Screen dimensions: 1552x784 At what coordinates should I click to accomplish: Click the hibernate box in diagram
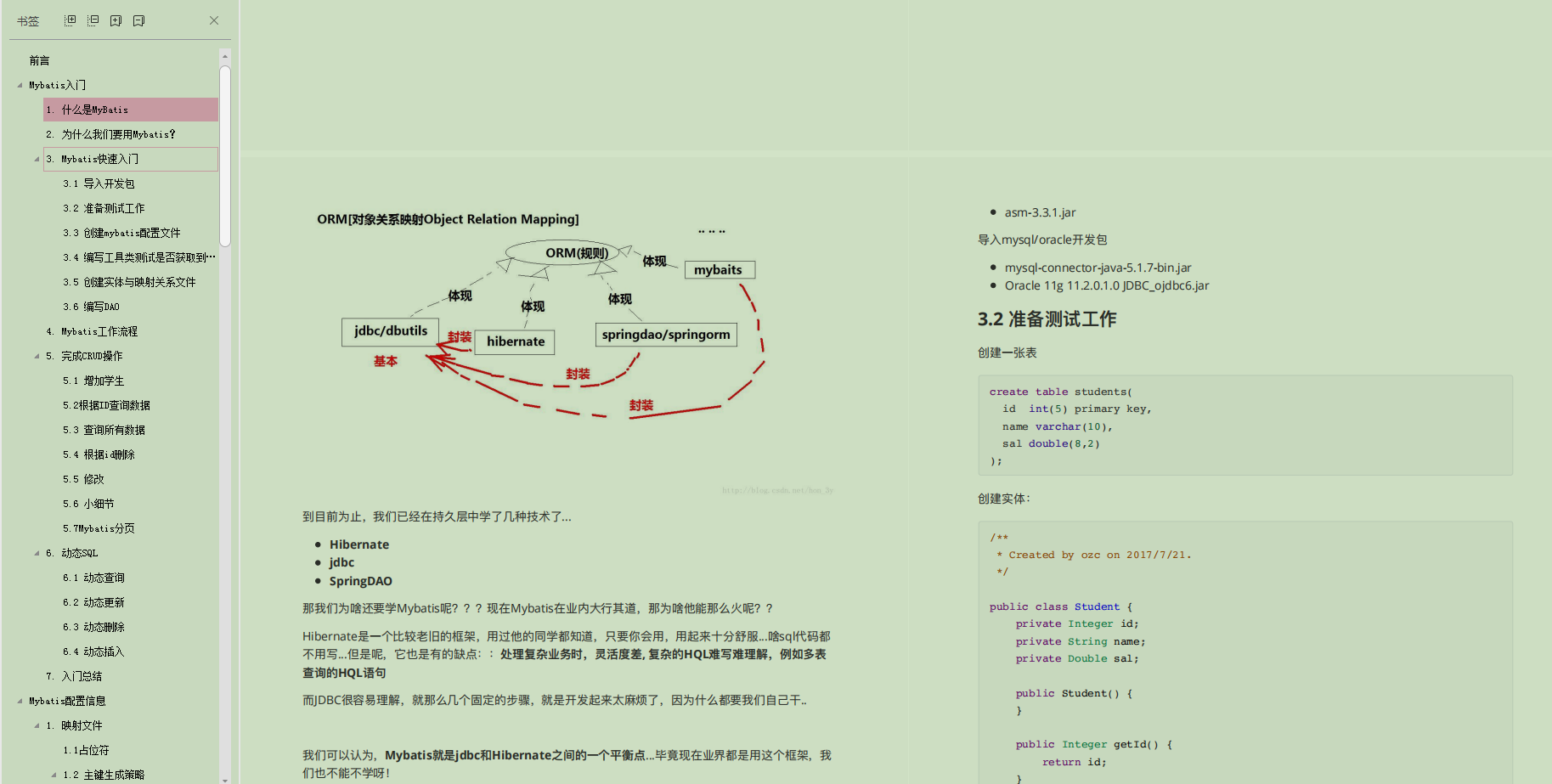coord(515,341)
